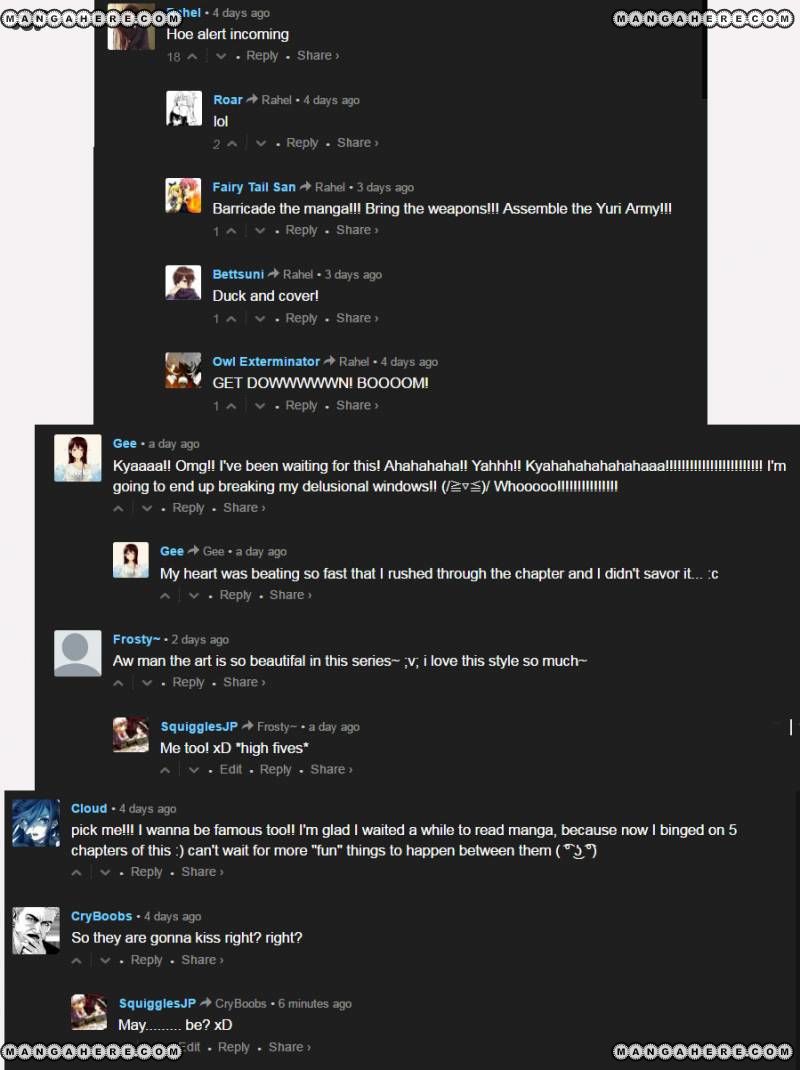Image resolution: width=800 pixels, height=1070 pixels.
Task: Edit SquigglesJP's 'Me too! xD' comment
Action: (231, 769)
